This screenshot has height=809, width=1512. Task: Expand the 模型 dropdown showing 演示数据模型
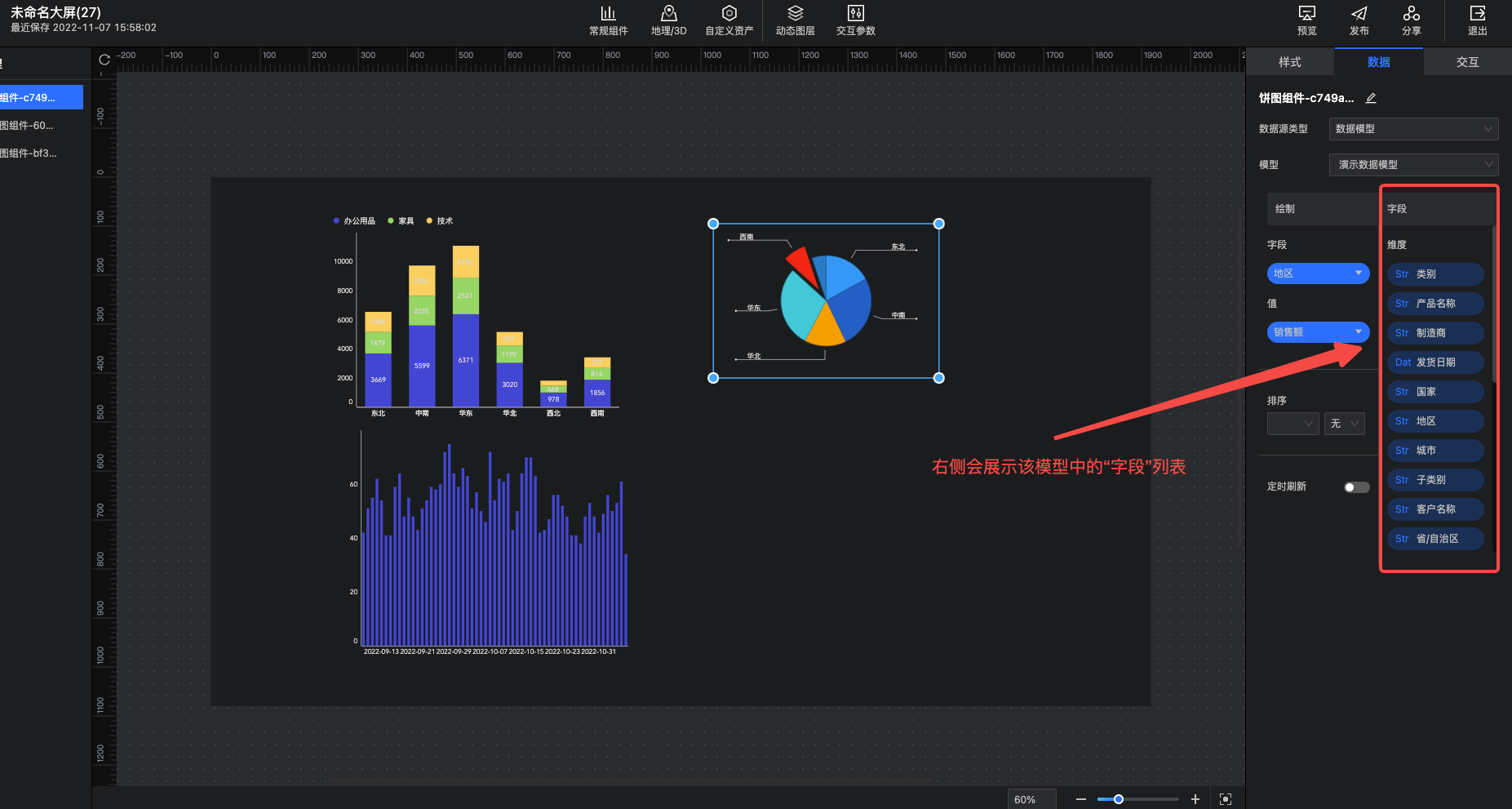1413,165
